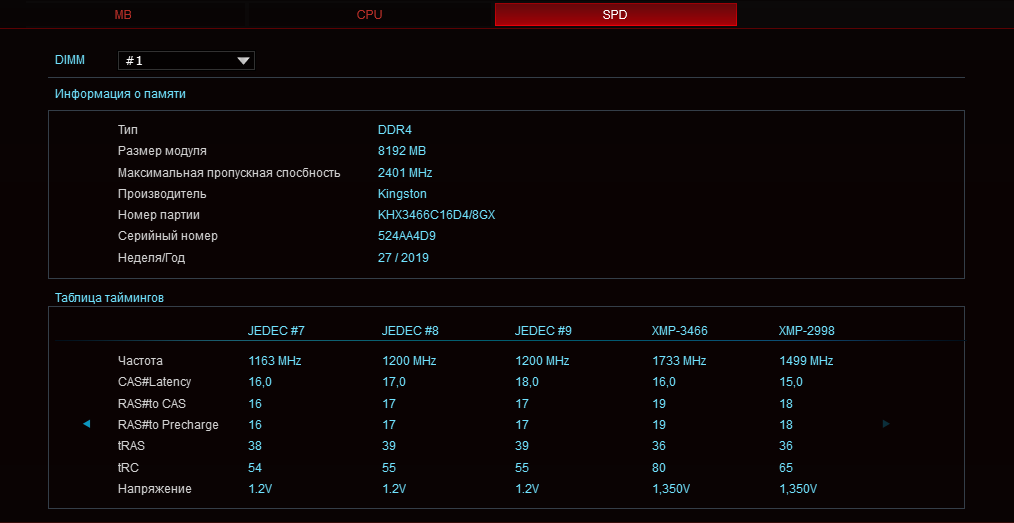This screenshot has height=523, width=1014.
Task: Click the XMP-3466 column header
Action: point(680,331)
